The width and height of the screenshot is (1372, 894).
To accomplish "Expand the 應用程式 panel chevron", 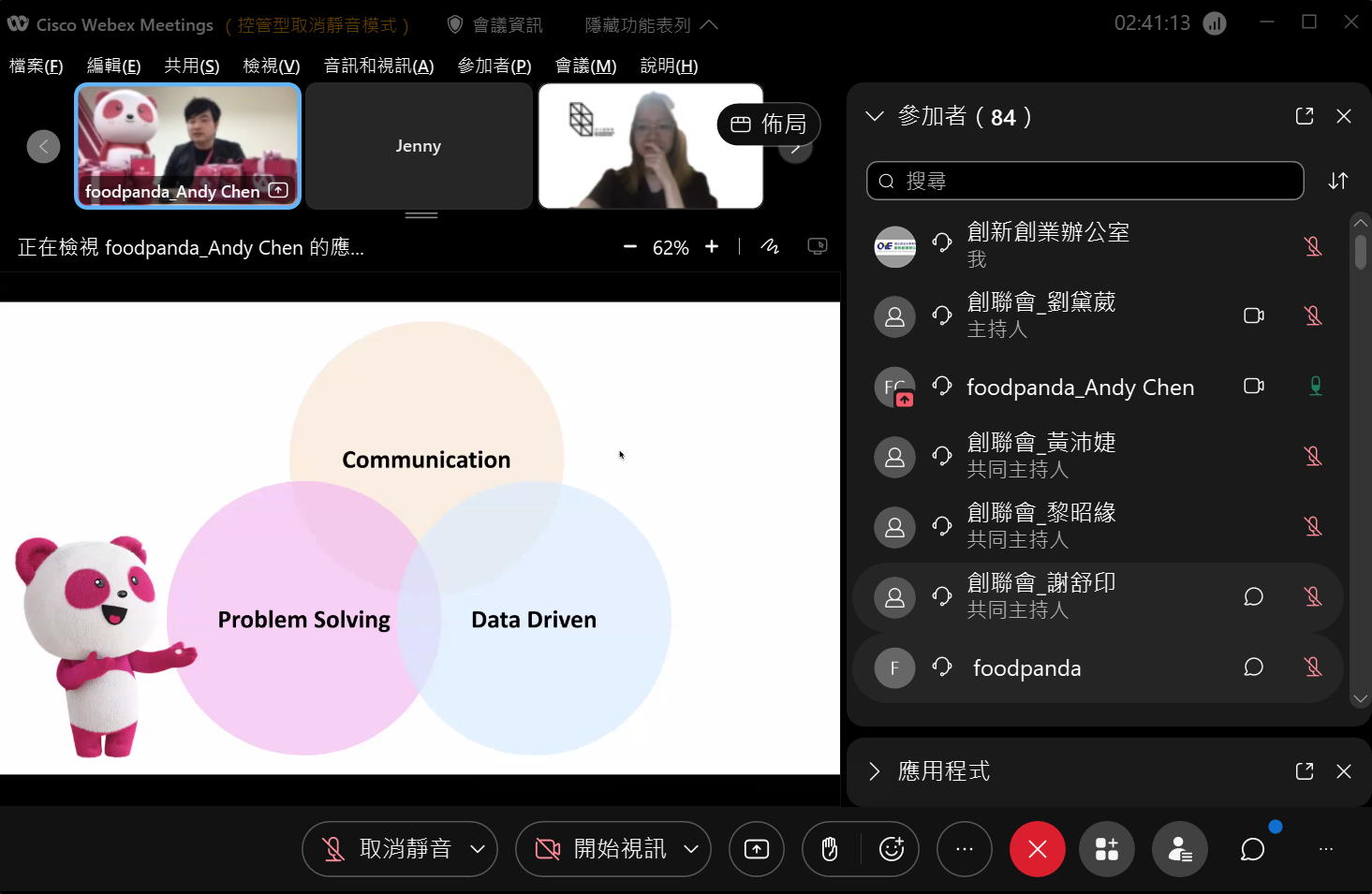I will (x=875, y=771).
